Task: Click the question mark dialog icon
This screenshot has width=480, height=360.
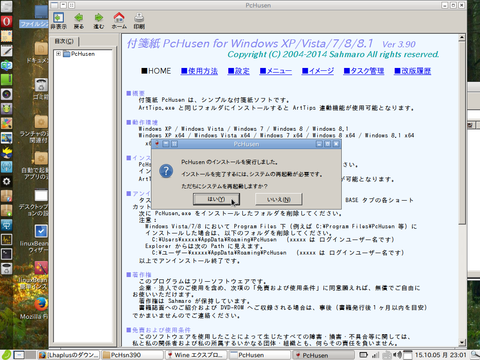Action: (x=166, y=171)
